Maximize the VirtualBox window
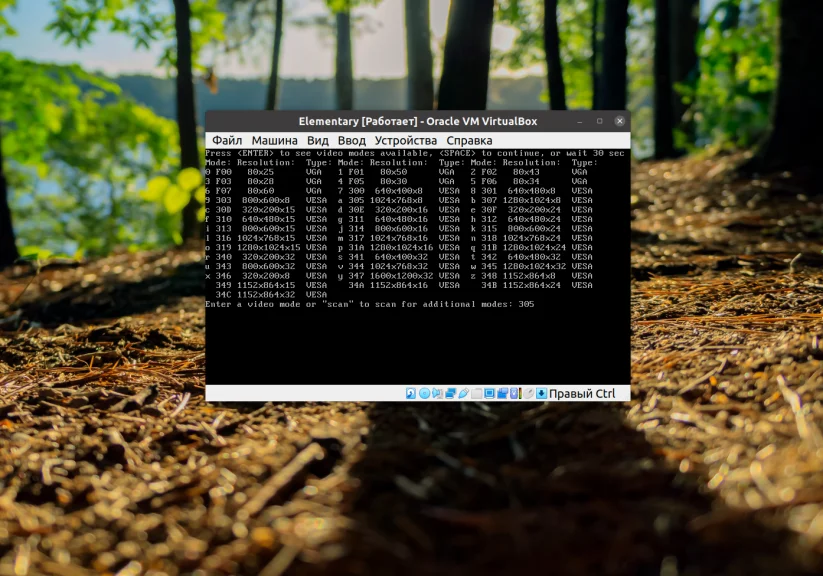823x576 pixels. point(599,121)
